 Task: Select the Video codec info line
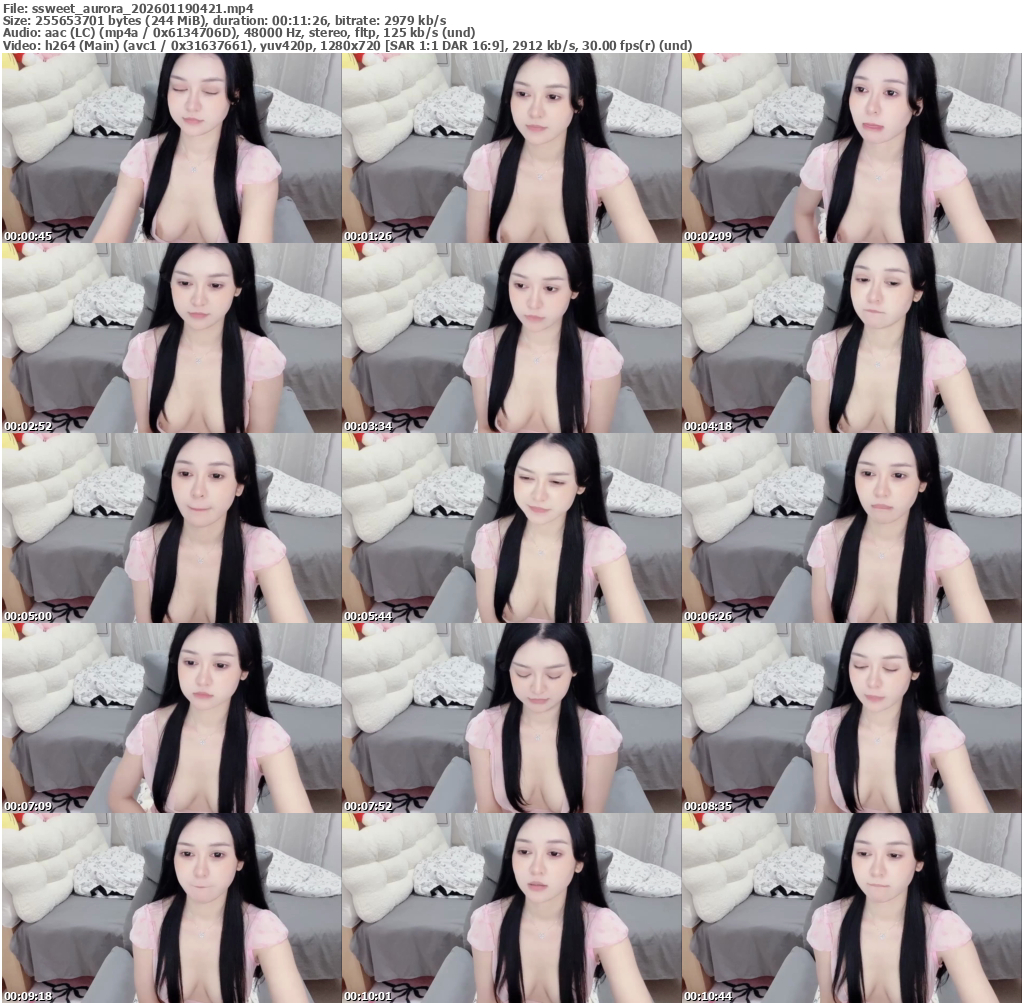point(347,46)
